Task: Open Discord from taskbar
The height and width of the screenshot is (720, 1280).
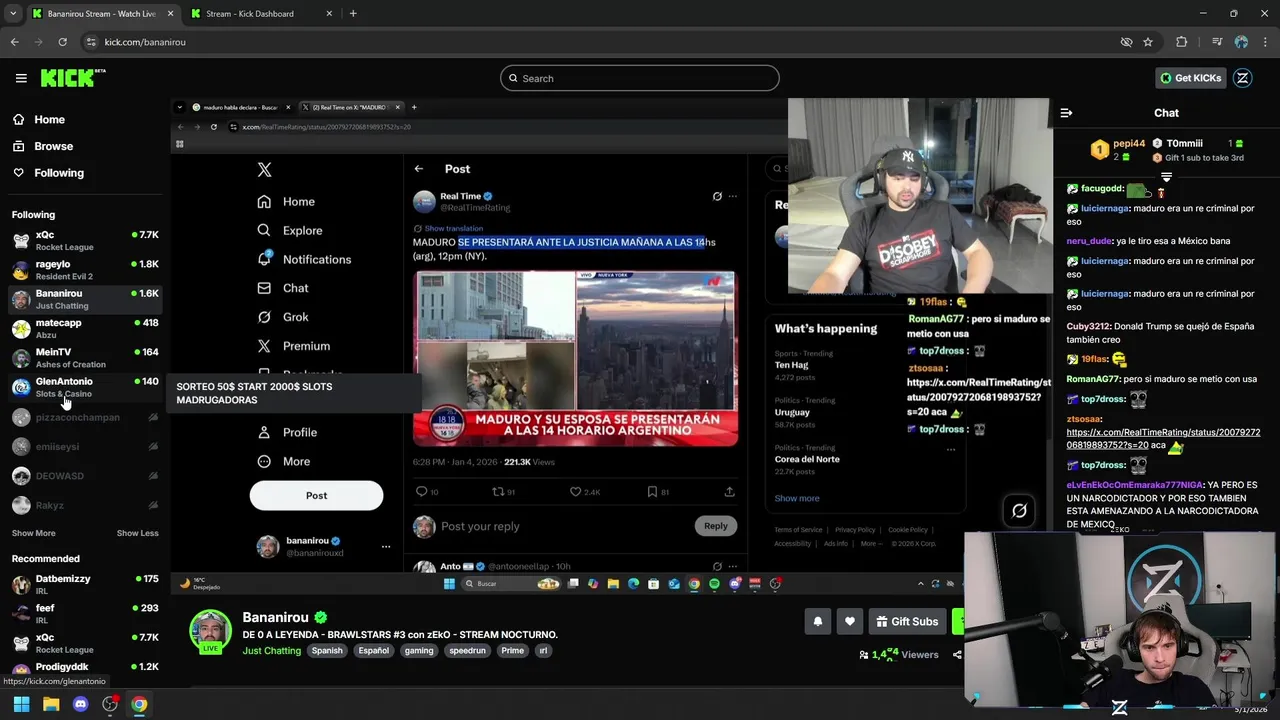Action: (81, 704)
